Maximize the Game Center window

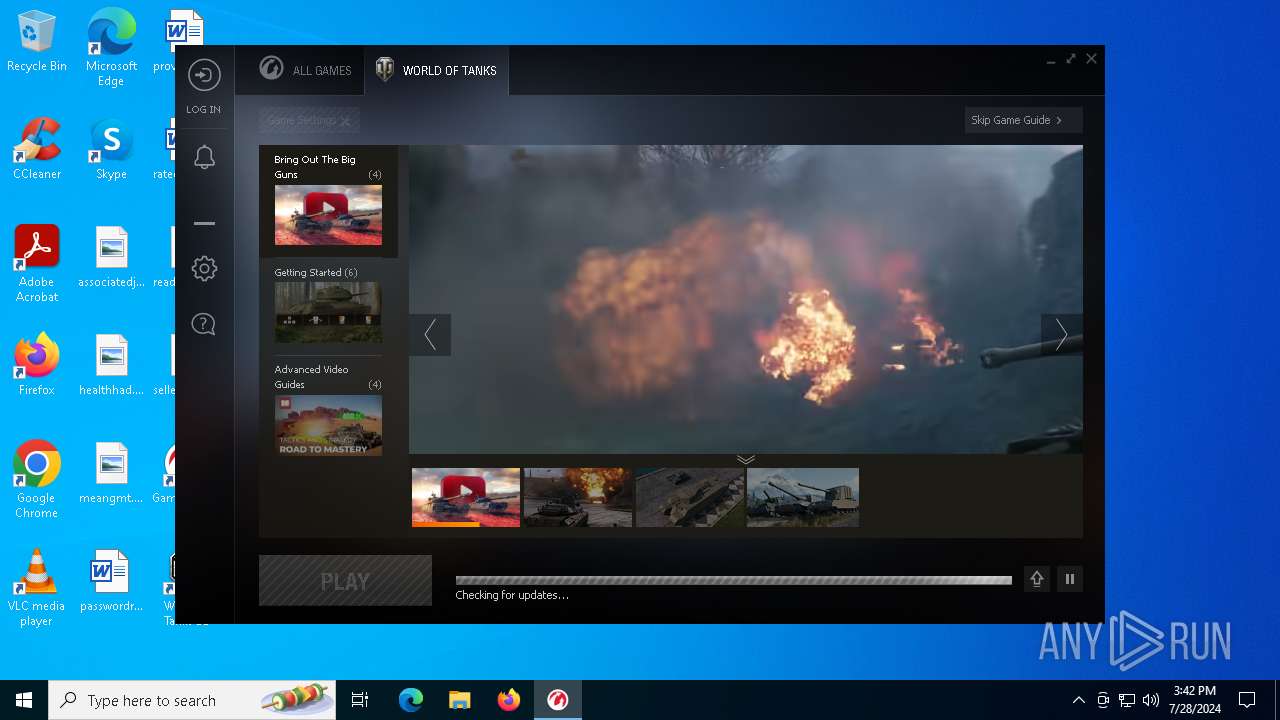1071,59
